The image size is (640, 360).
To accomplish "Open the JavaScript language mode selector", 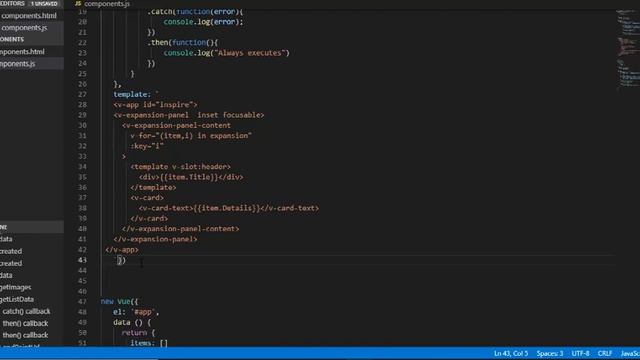I will (630, 353).
